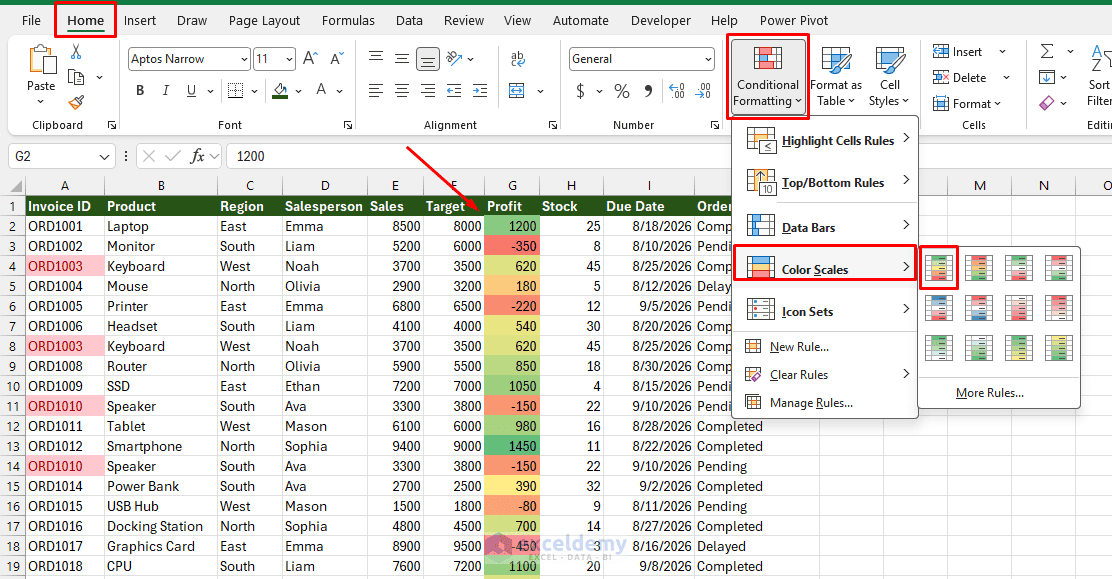Screen dimensions: 1112x579
Task: Apply Comma Style format
Action: pyautogui.click(x=648, y=90)
